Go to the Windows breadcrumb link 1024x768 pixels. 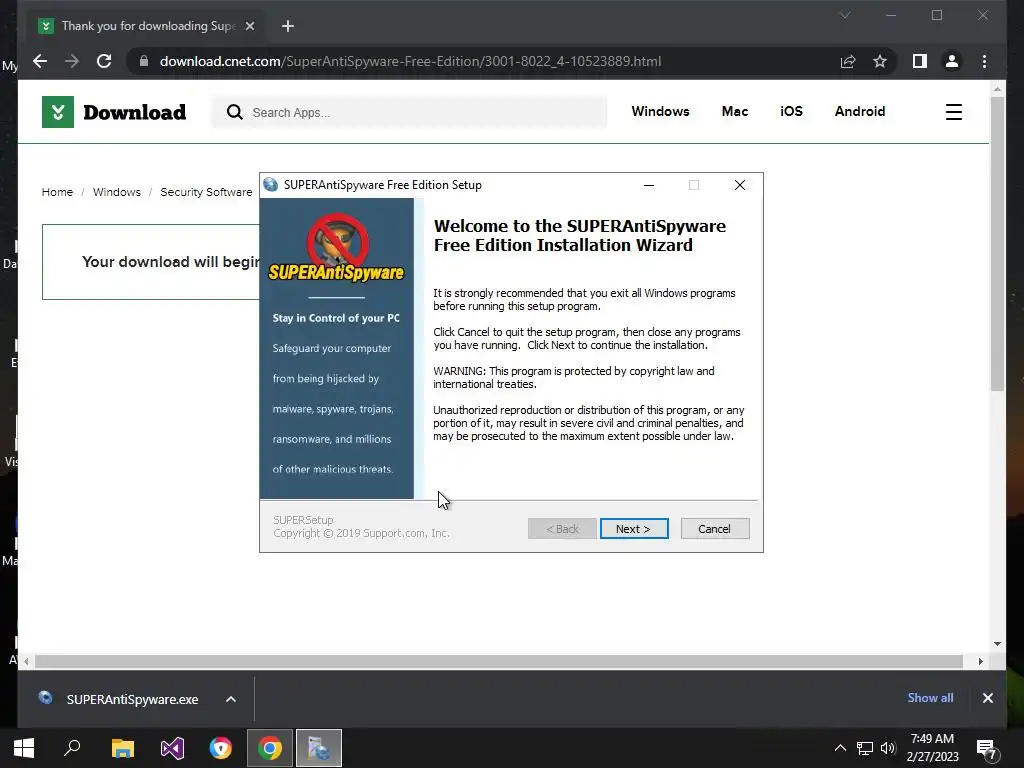116,192
